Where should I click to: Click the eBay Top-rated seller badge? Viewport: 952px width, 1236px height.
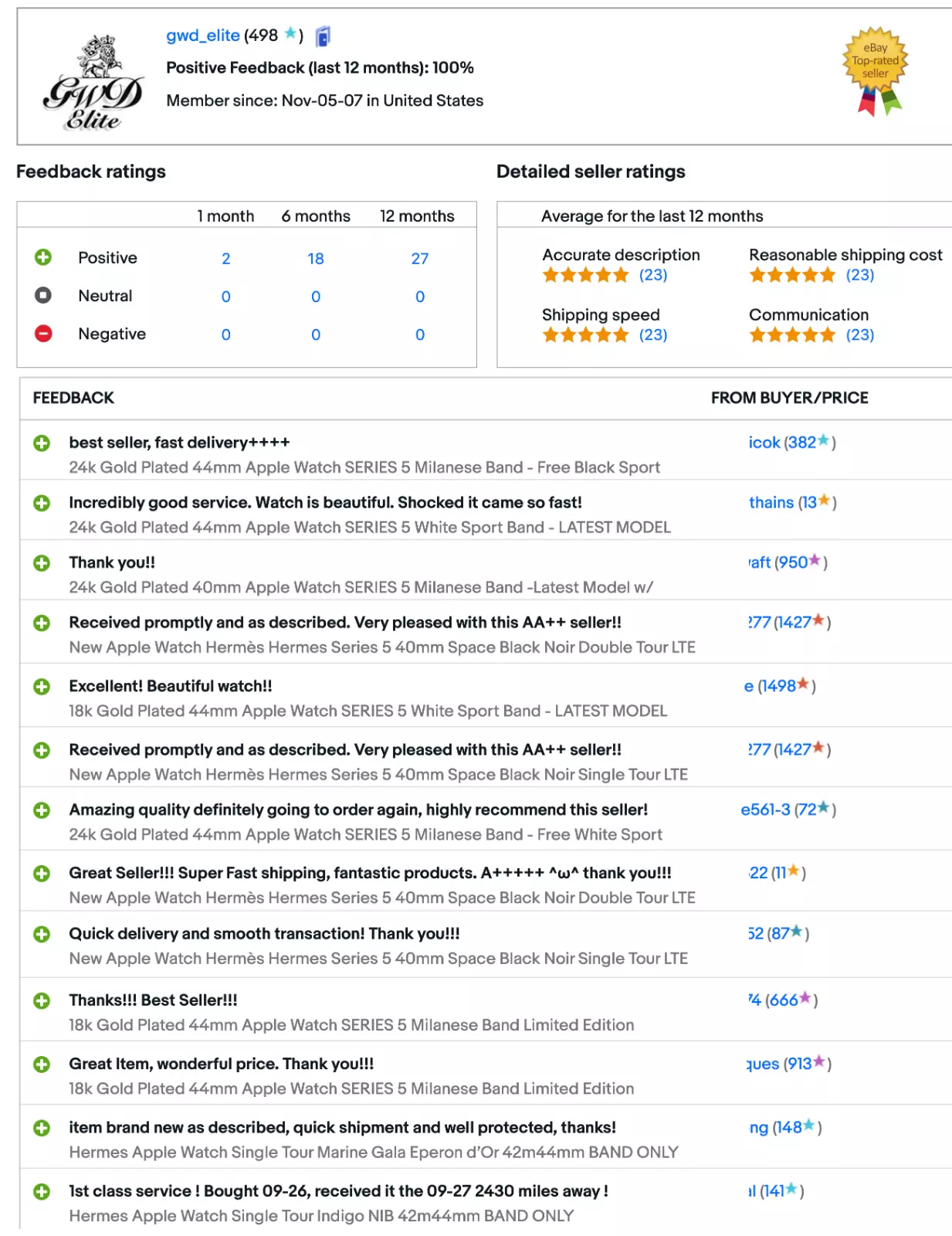(875, 71)
